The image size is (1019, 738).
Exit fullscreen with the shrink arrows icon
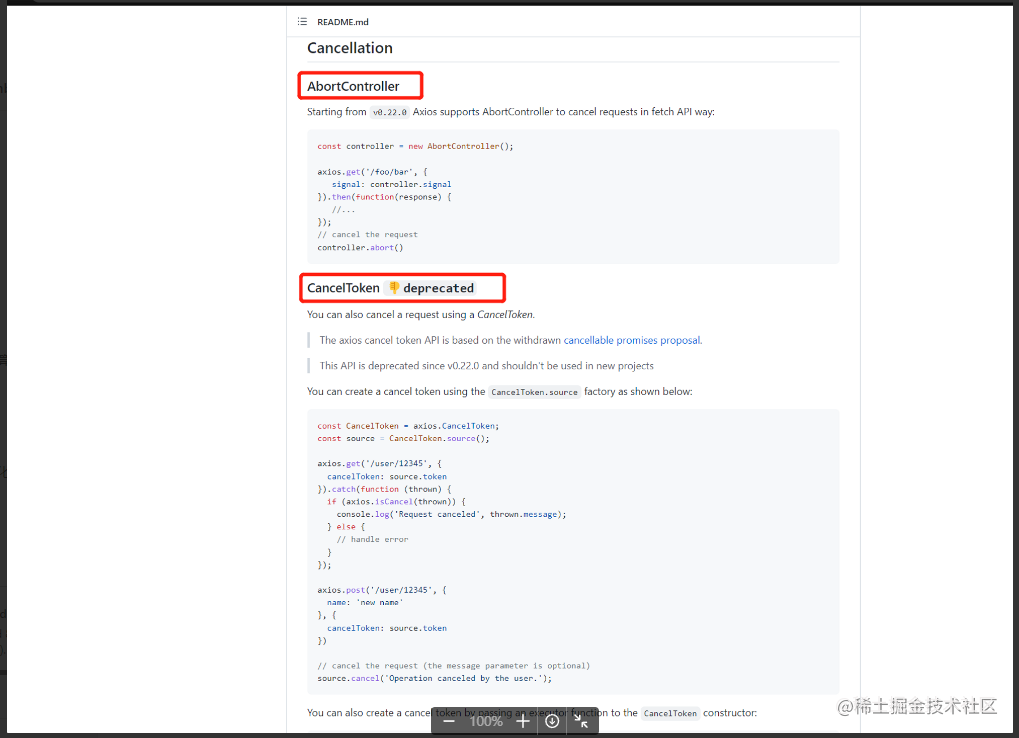pos(582,721)
